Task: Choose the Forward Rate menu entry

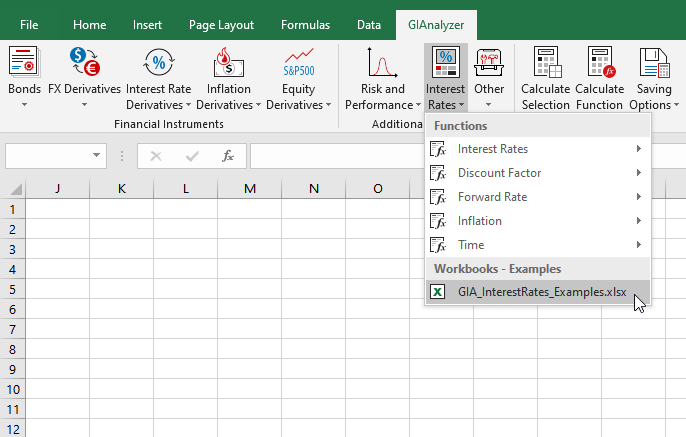Action: click(x=538, y=197)
